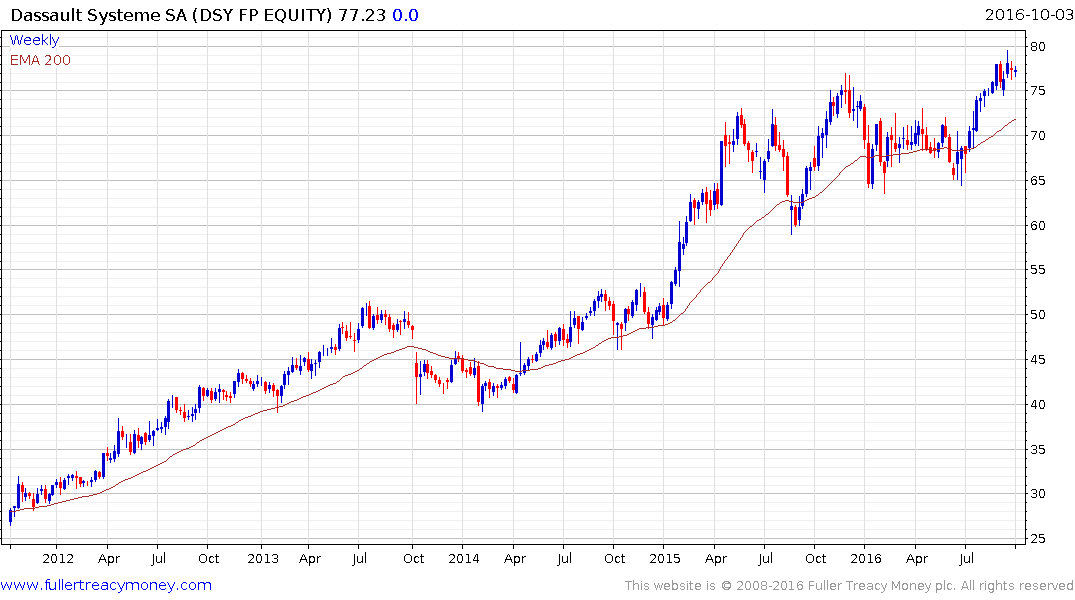Image resolution: width=1075 pixels, height=600 pixels.
Task: Click the 80 price axis label
Action: point(1038,47)
